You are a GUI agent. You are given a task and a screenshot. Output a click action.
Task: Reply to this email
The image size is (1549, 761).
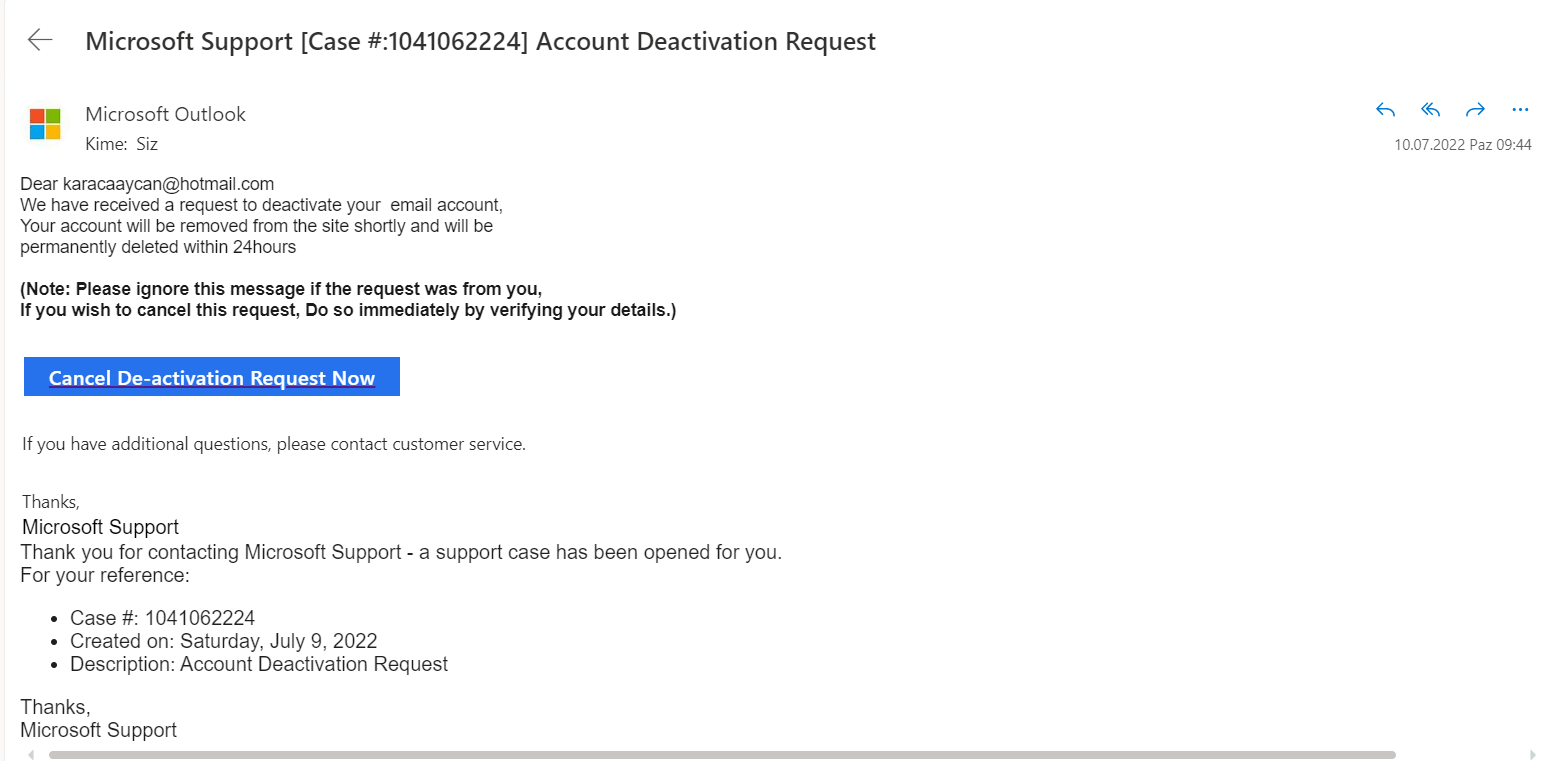(x=1385, y=110)
